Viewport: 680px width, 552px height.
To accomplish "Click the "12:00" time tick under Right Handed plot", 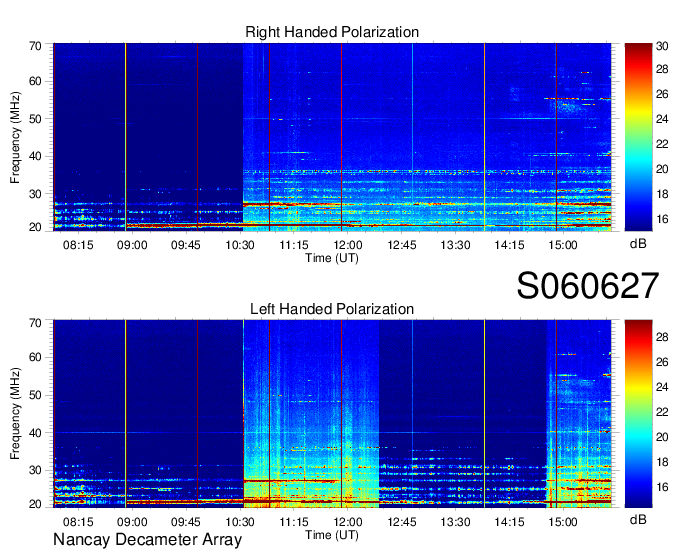I will (348, 245).
